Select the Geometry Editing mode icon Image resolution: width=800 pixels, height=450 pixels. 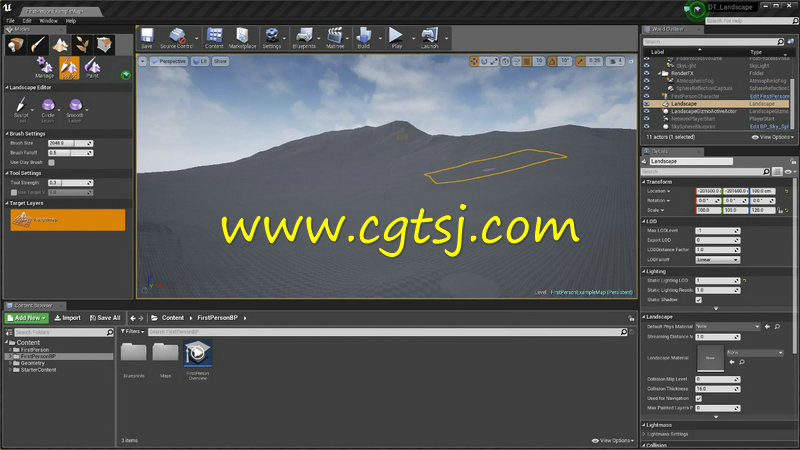click(x=104, y=45)
